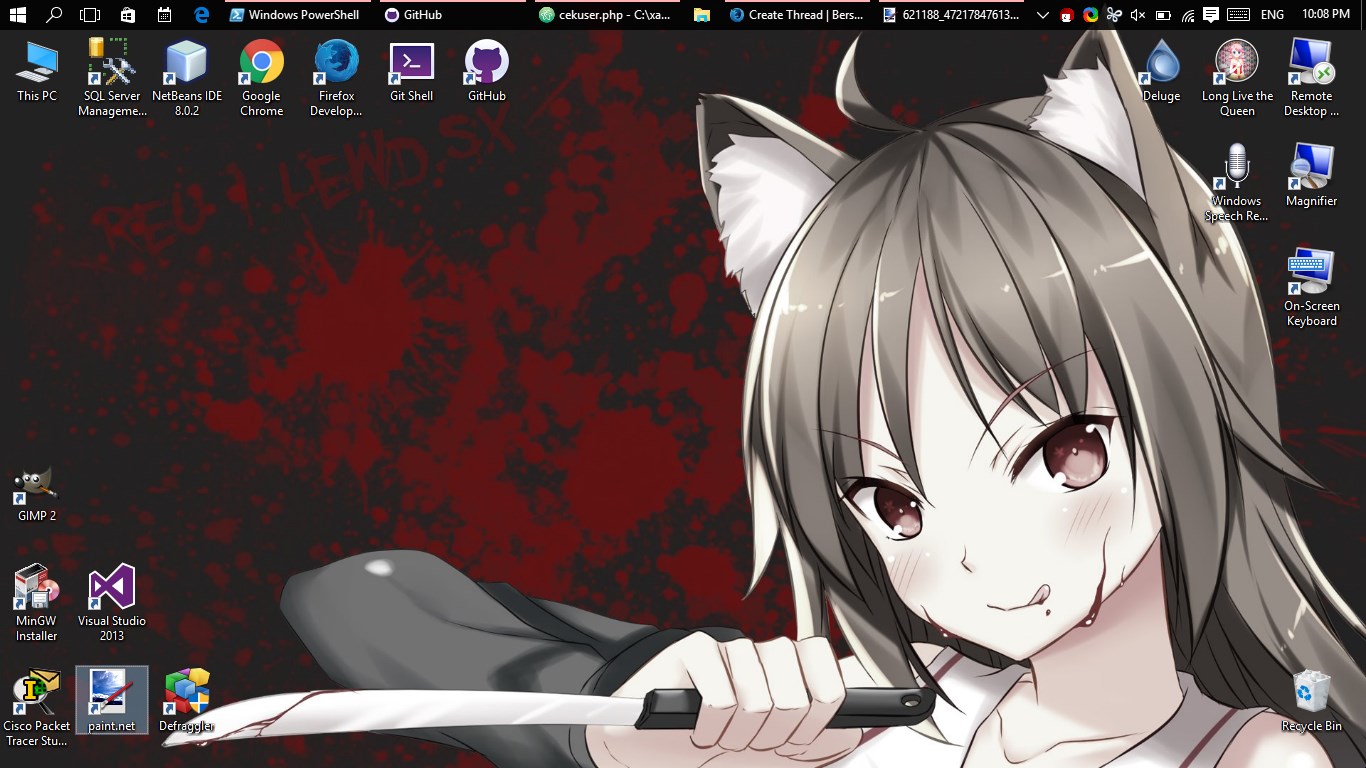This screenshot has width=1366, height=768.
Task: Select the GIMP 2 desktop shortcut
Action: tap(37, 494)
